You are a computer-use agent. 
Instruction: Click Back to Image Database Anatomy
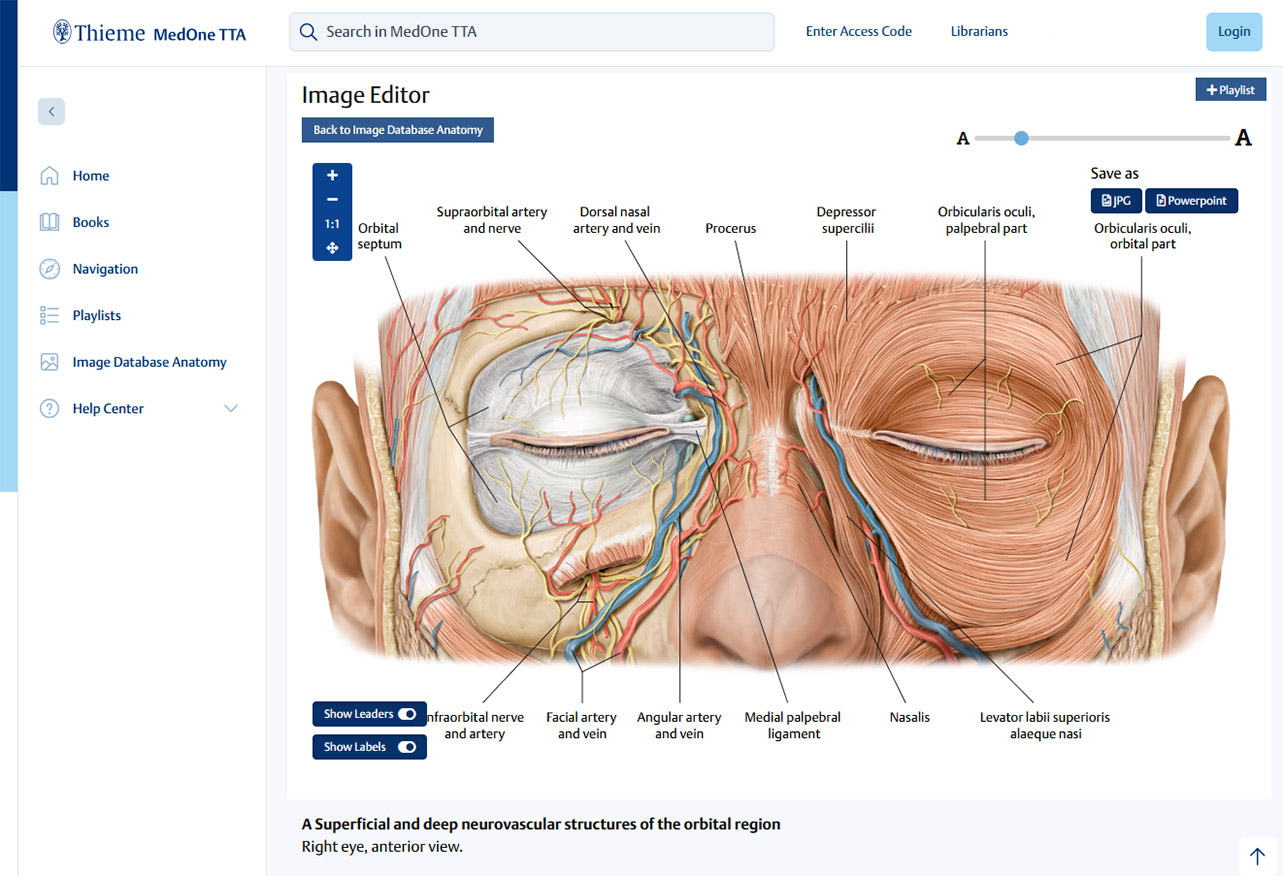pyautogui.click(x=398, y=130)
